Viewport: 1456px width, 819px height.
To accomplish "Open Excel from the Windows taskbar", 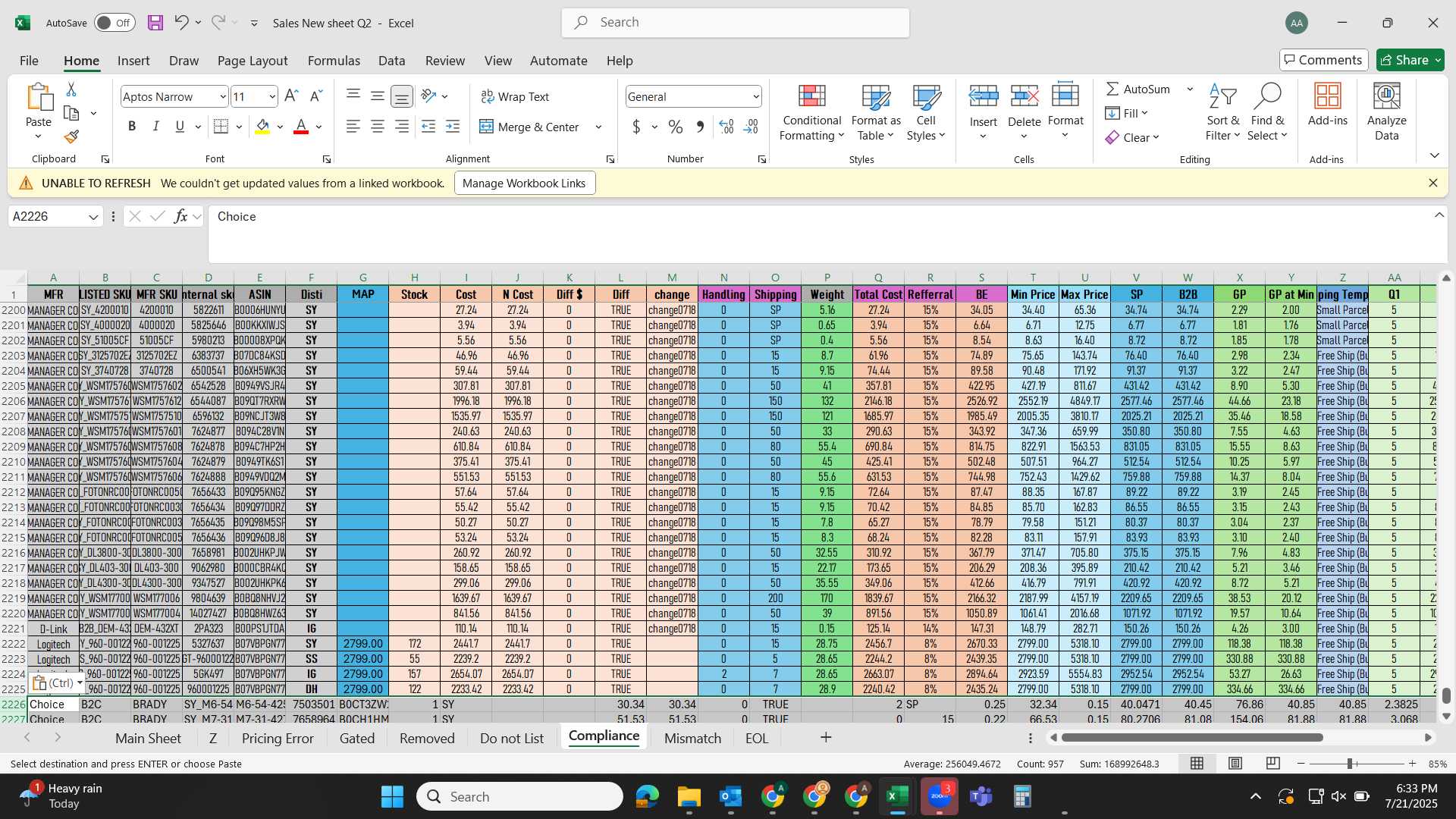I will [x=897, y=796].
